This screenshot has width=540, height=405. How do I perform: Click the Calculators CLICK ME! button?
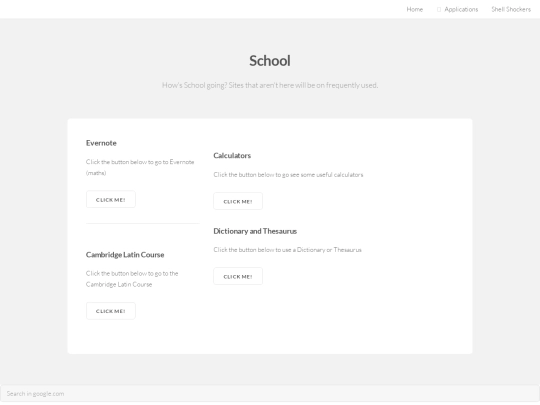pyautogui.click(x=238, y=201)
